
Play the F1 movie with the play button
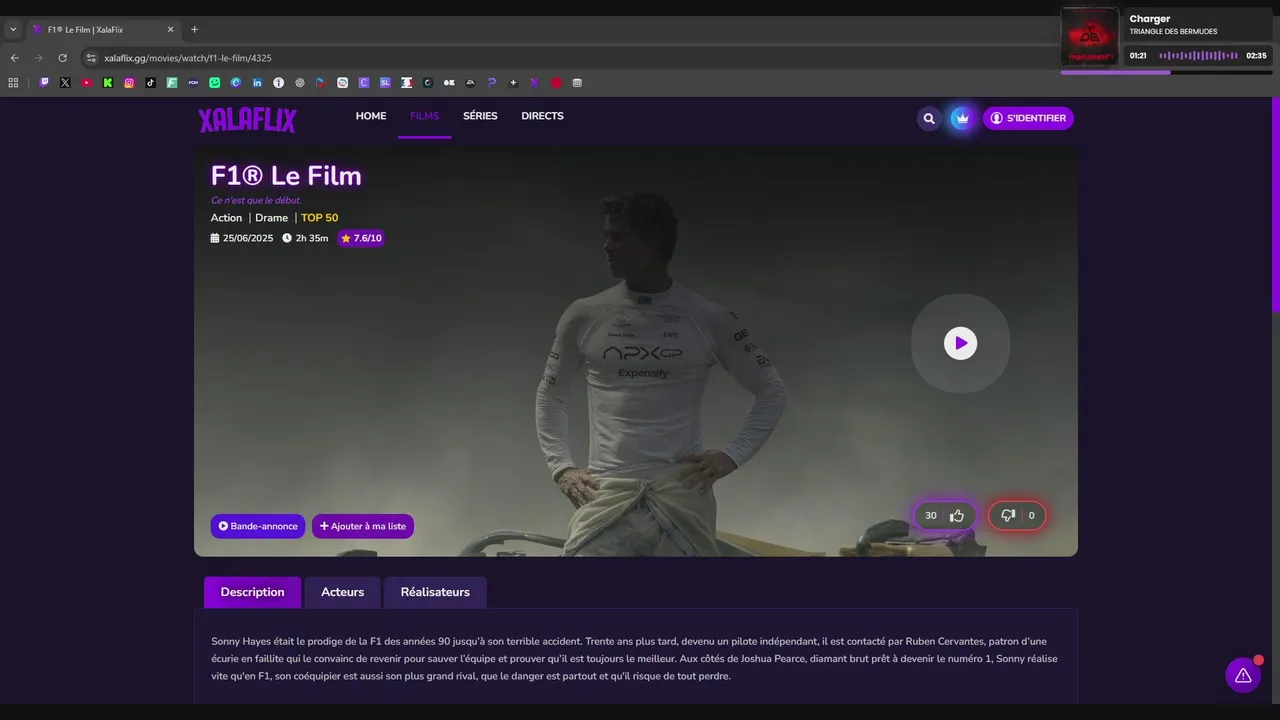(960, 343)
